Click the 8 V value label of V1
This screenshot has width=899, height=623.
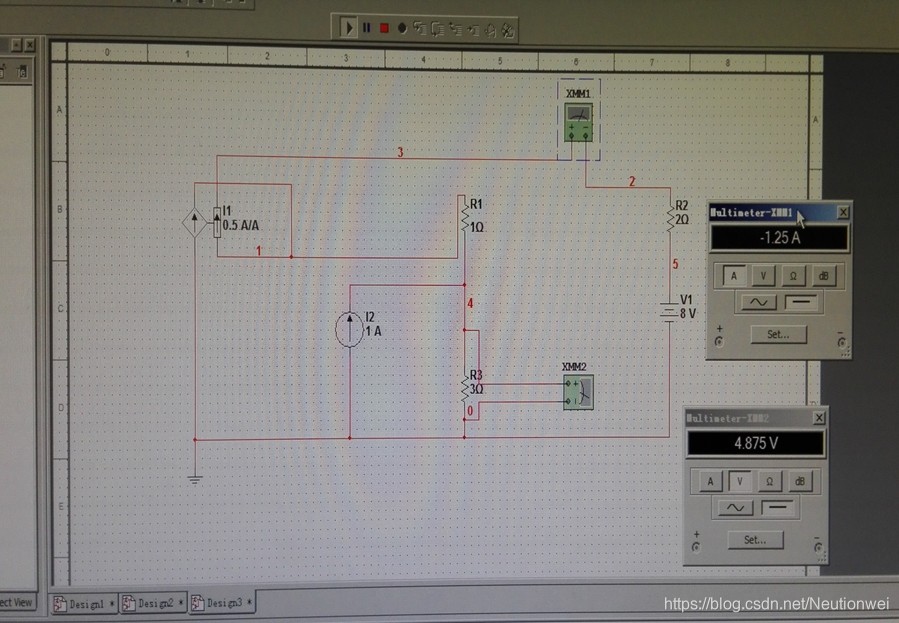(688, 314)
